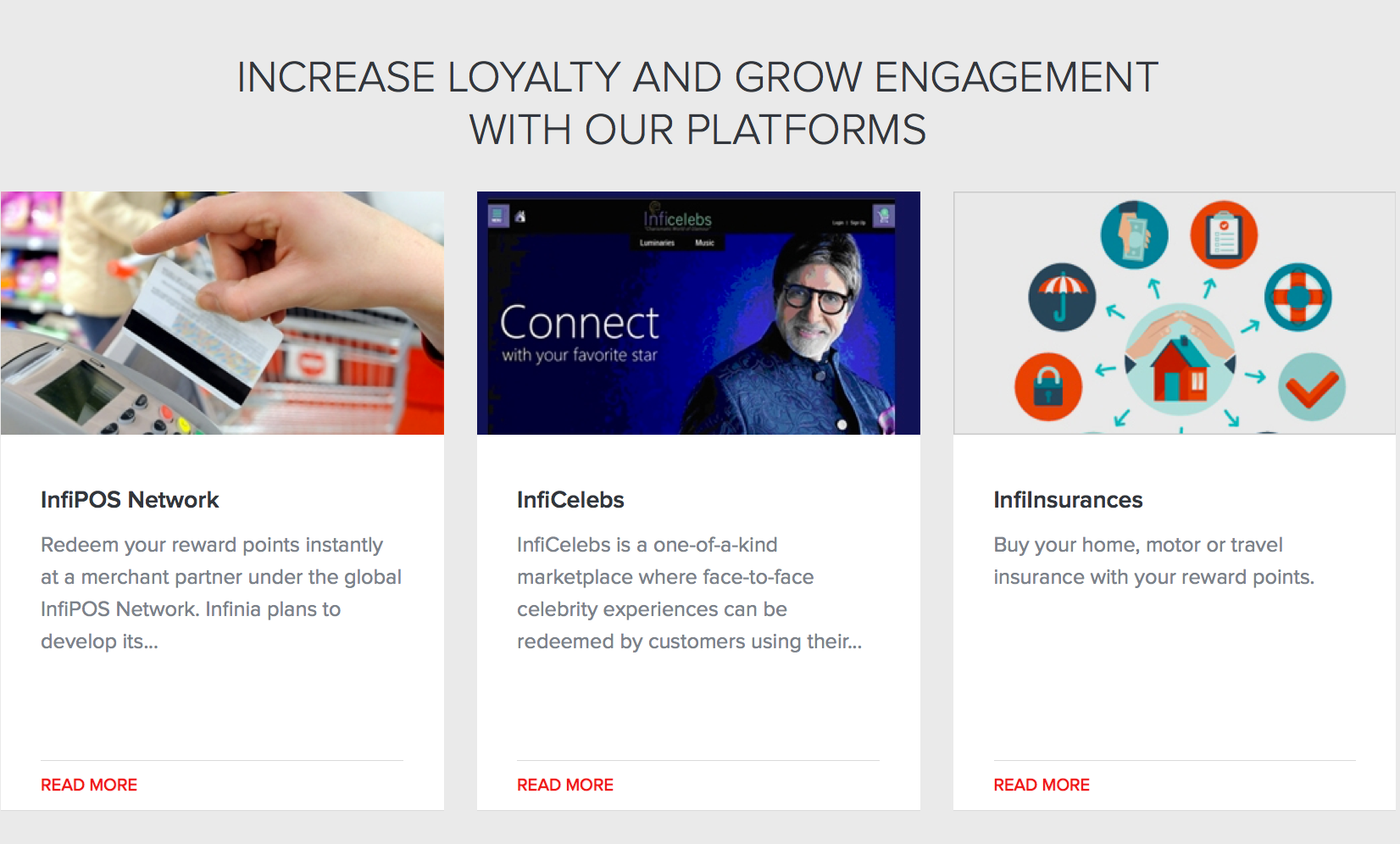Image resolution: width=1400 pixels, height=844 pixels.
Task: Click the InfiCelebs description text
Action: click(689, 593)
